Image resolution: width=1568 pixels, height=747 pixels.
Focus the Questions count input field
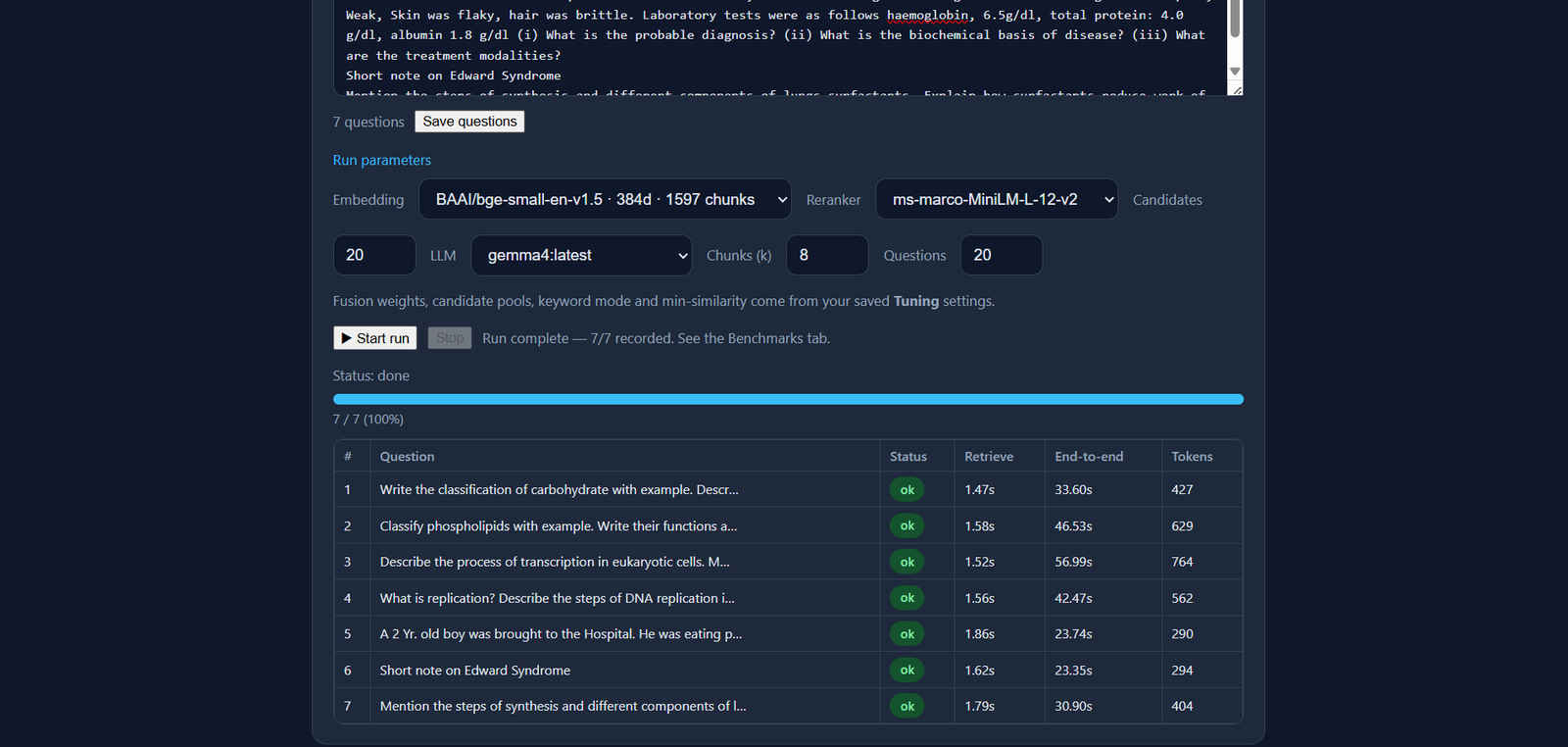[x=1002, y=255]
